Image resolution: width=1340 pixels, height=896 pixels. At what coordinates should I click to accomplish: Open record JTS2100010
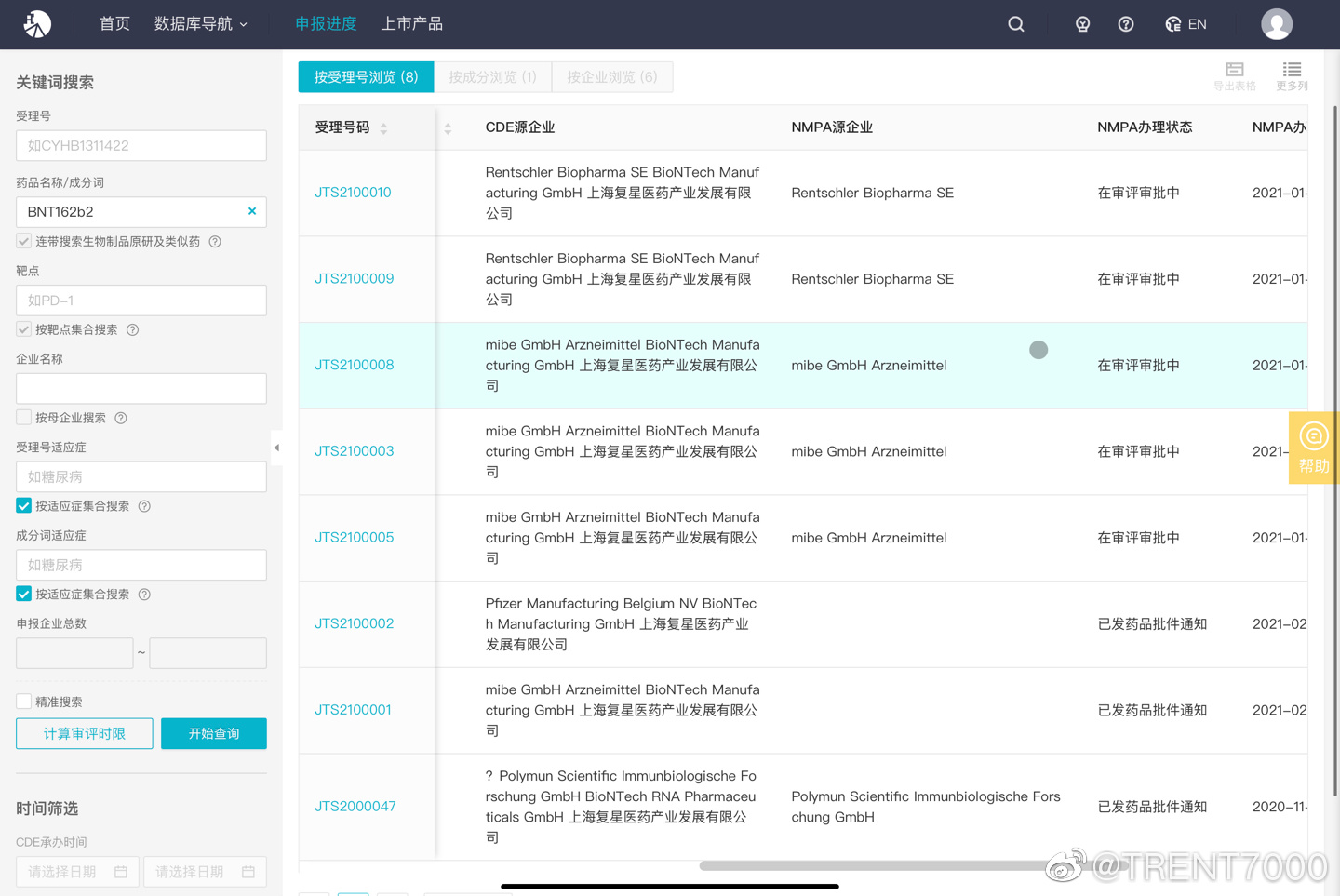353,193
